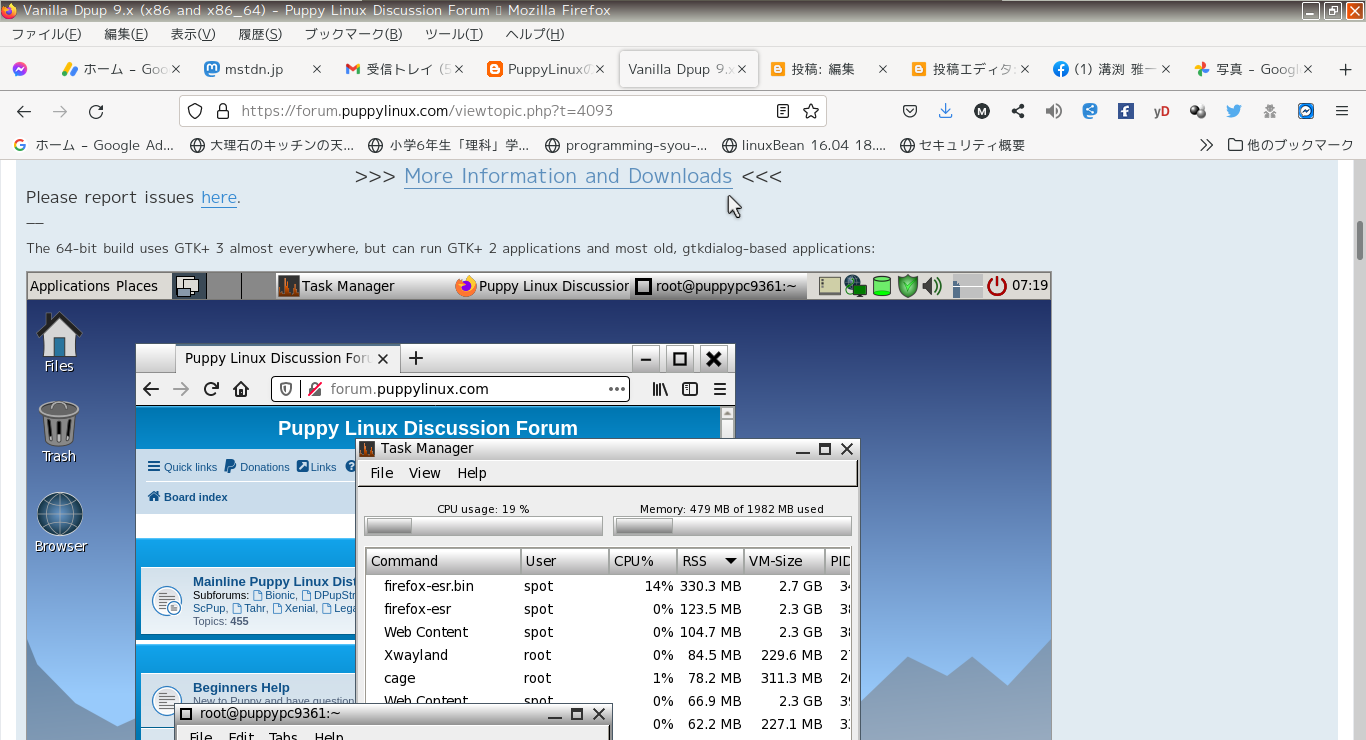Click the embedded desktop's Applications menu
The height and width of the screenshot is (740, 1366).
[x=70, y=286]
